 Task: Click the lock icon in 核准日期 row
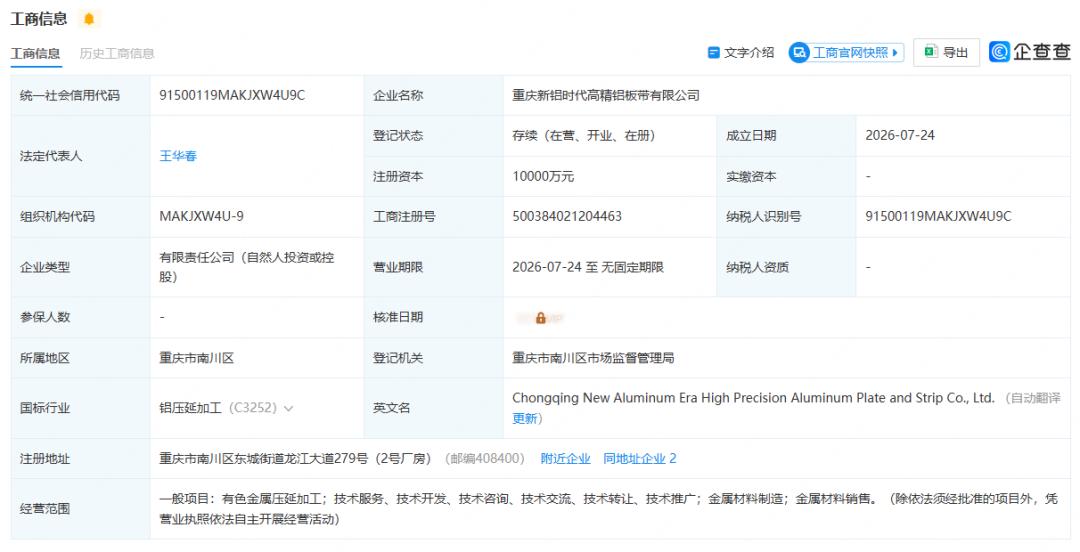[541, 318]
